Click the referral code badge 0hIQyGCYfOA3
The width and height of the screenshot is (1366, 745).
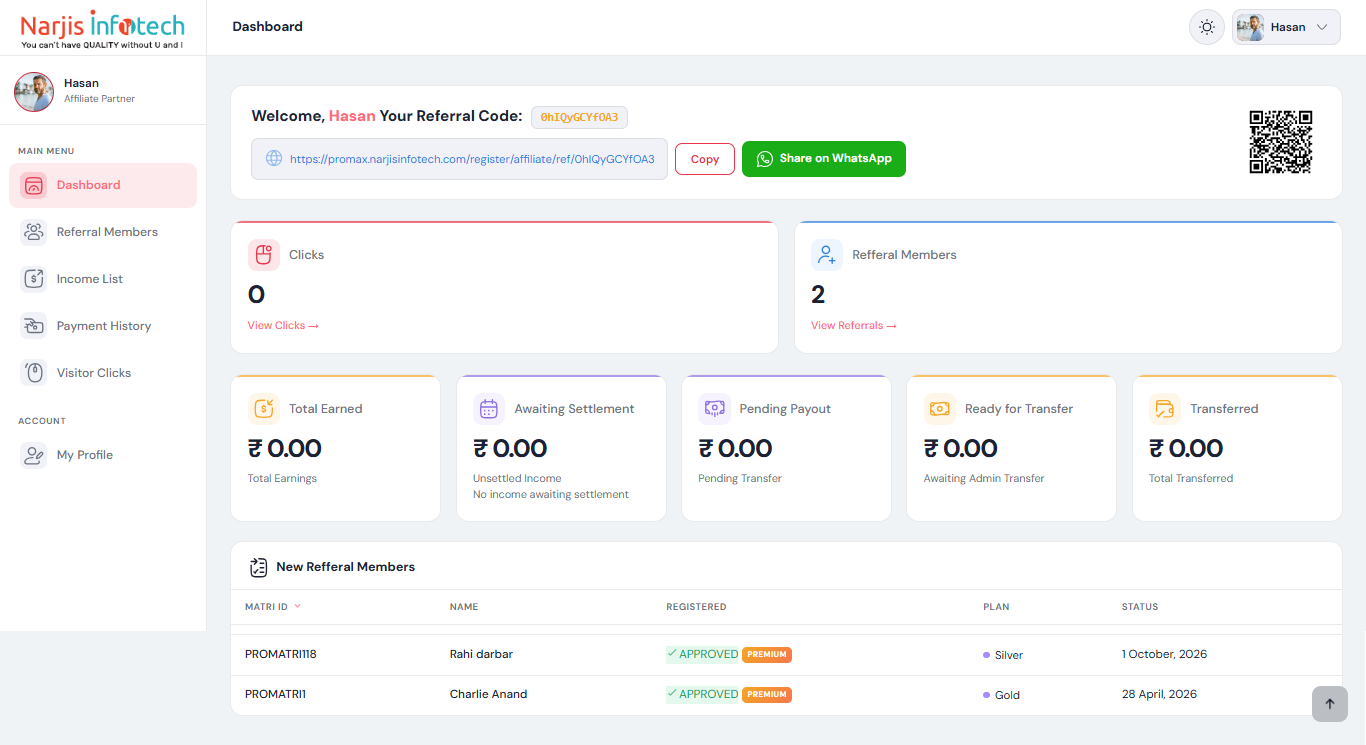(x=579, y=117)
